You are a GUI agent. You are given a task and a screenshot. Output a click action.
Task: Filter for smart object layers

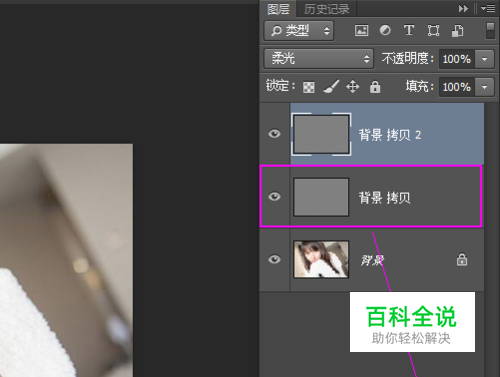(457, 31)
